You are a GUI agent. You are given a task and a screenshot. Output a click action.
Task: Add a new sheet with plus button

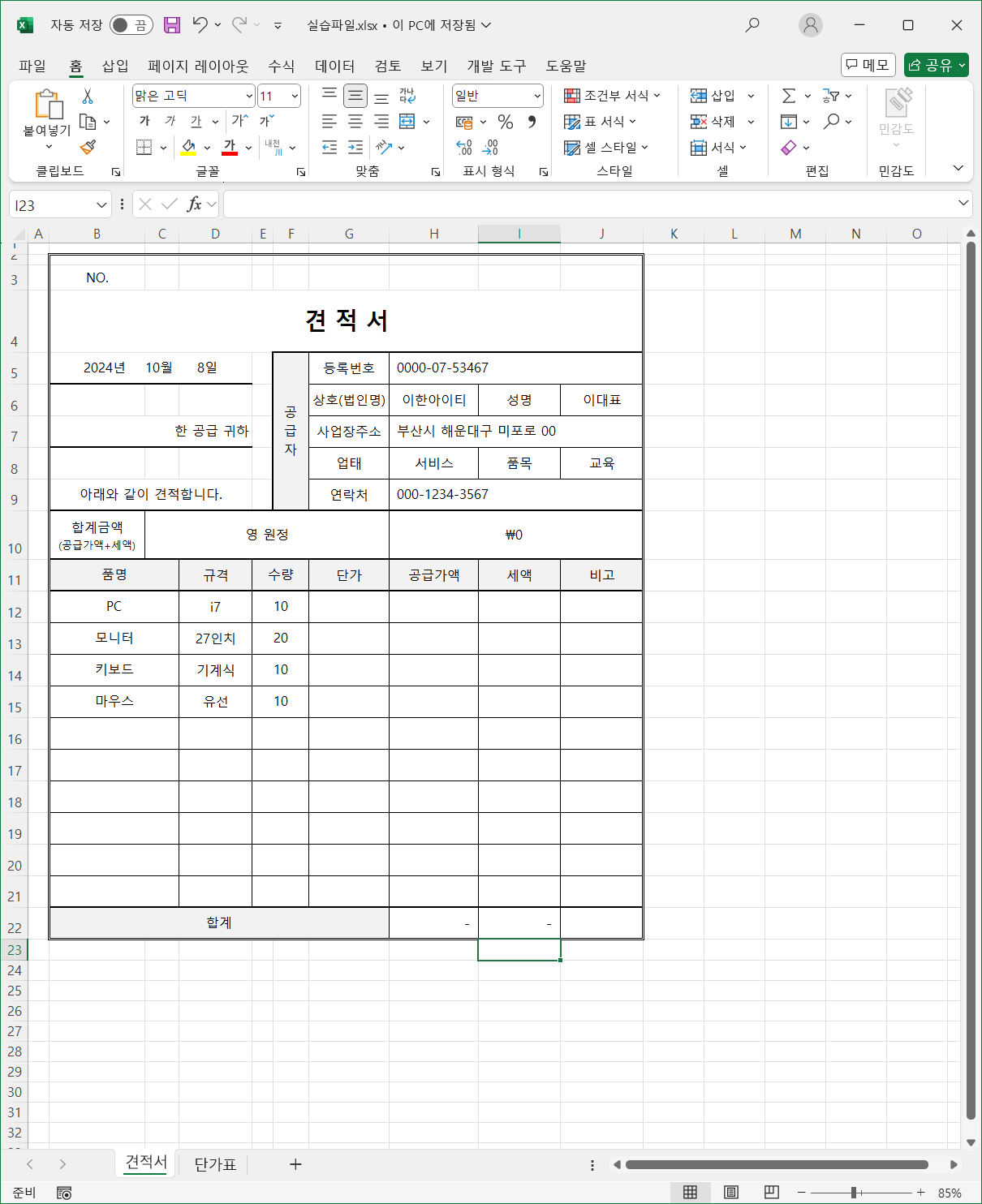[295, 1164]
